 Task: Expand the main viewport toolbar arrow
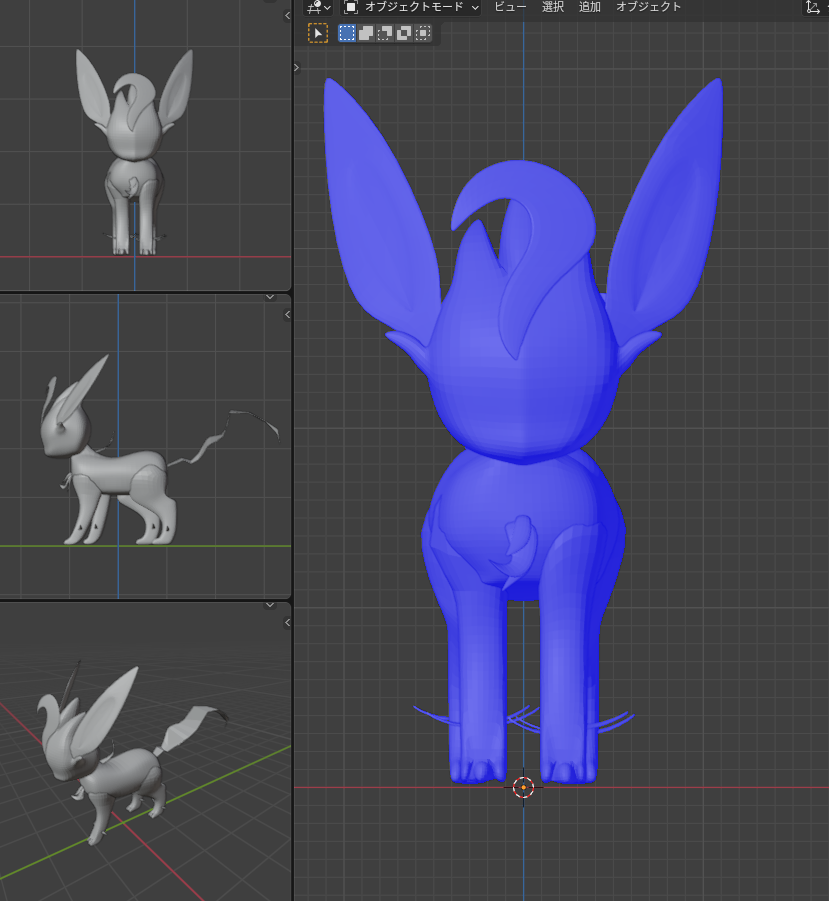(296, 67)
